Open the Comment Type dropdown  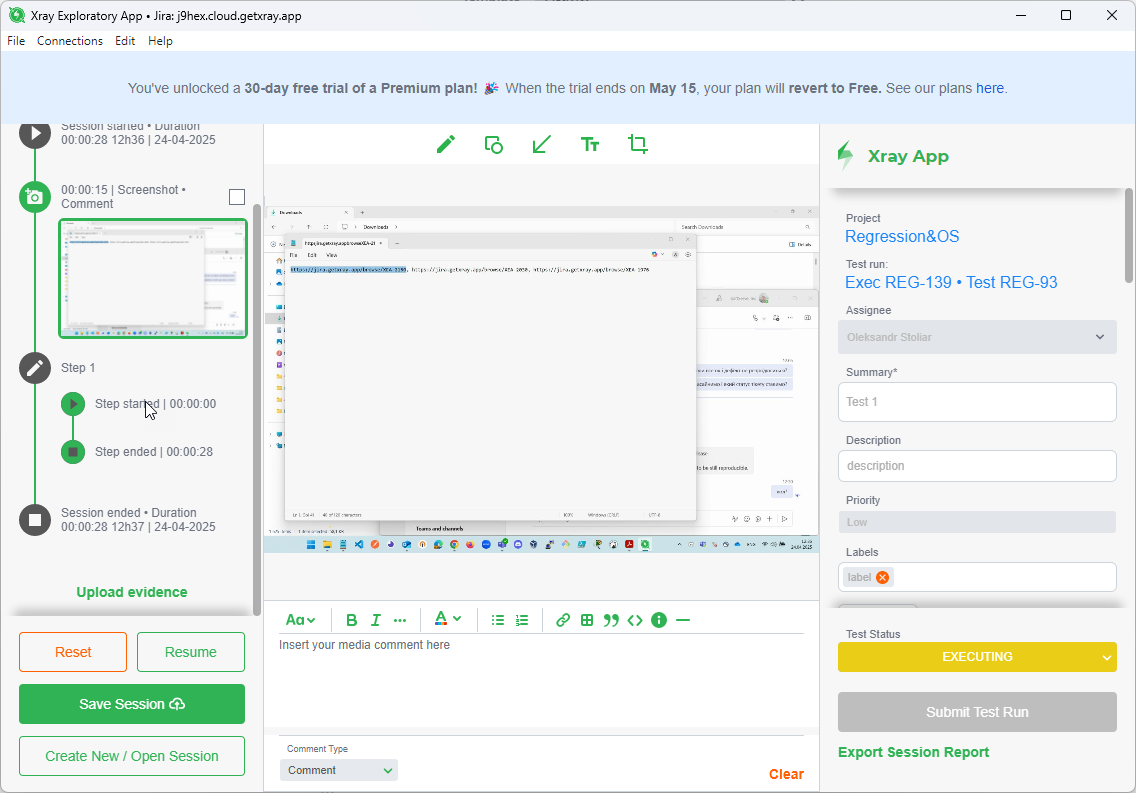339,770
